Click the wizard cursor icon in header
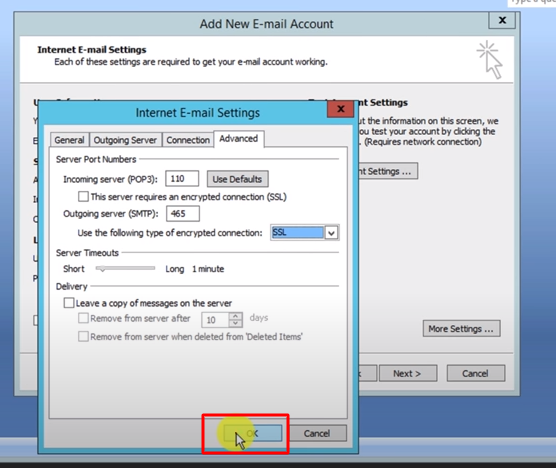 (x=490, y=60)
